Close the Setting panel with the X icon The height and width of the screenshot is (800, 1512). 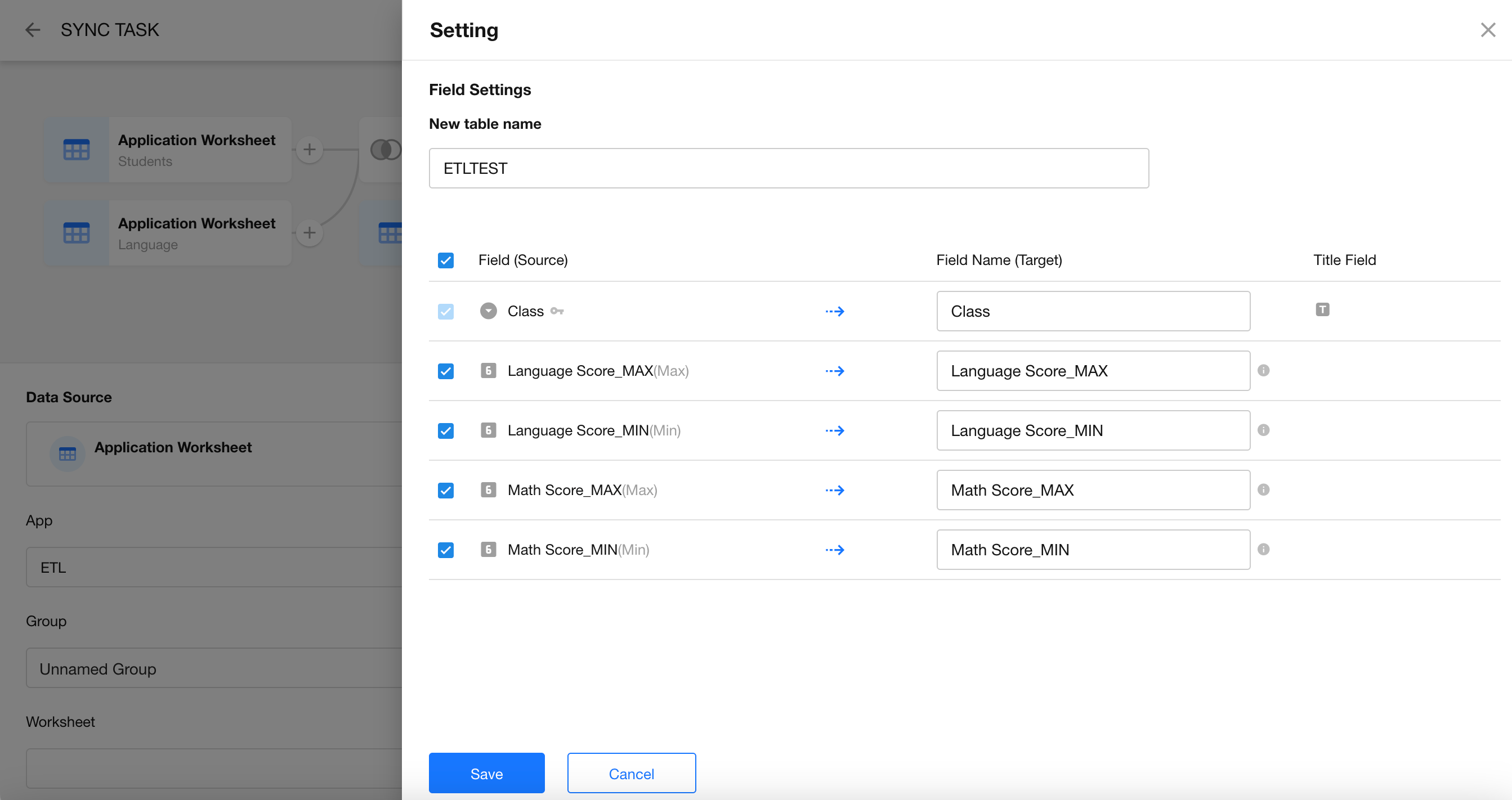click(x=1487, y=30)
